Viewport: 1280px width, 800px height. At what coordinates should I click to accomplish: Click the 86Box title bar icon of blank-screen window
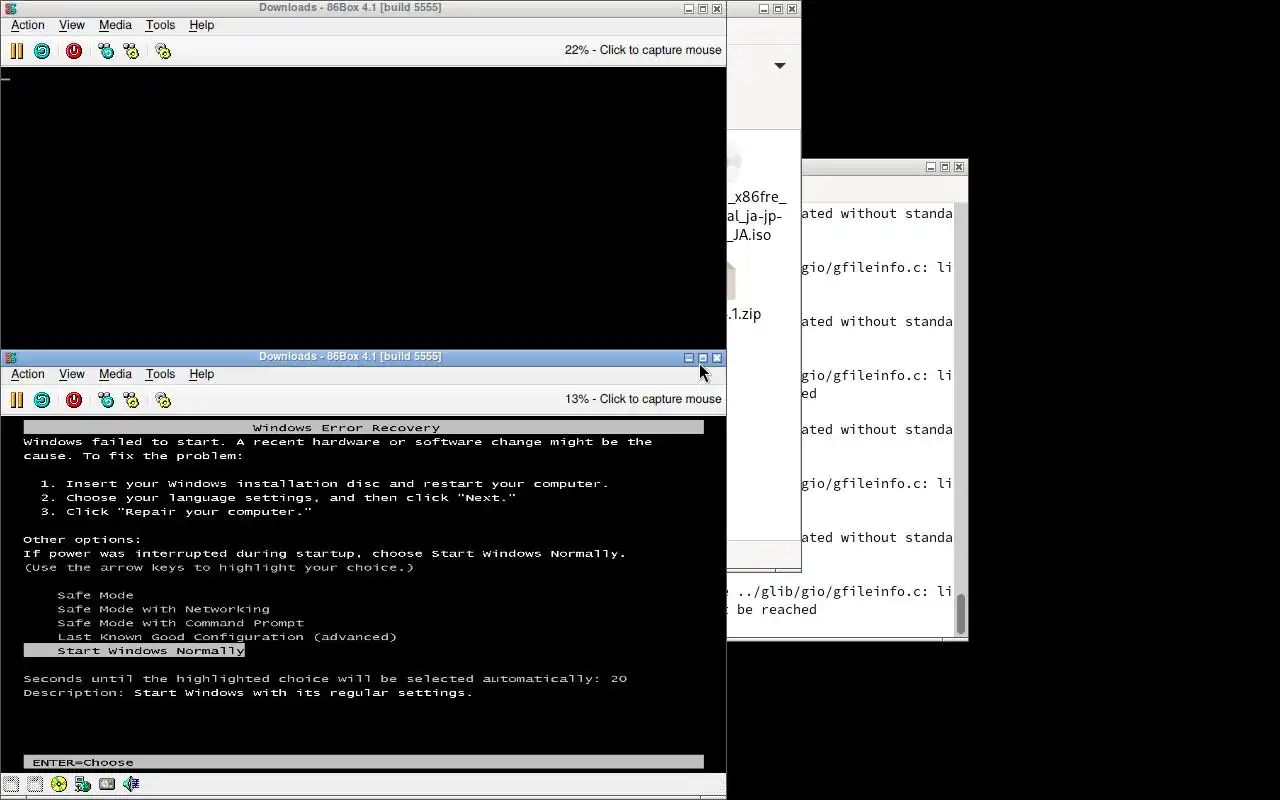coord(10,8)
